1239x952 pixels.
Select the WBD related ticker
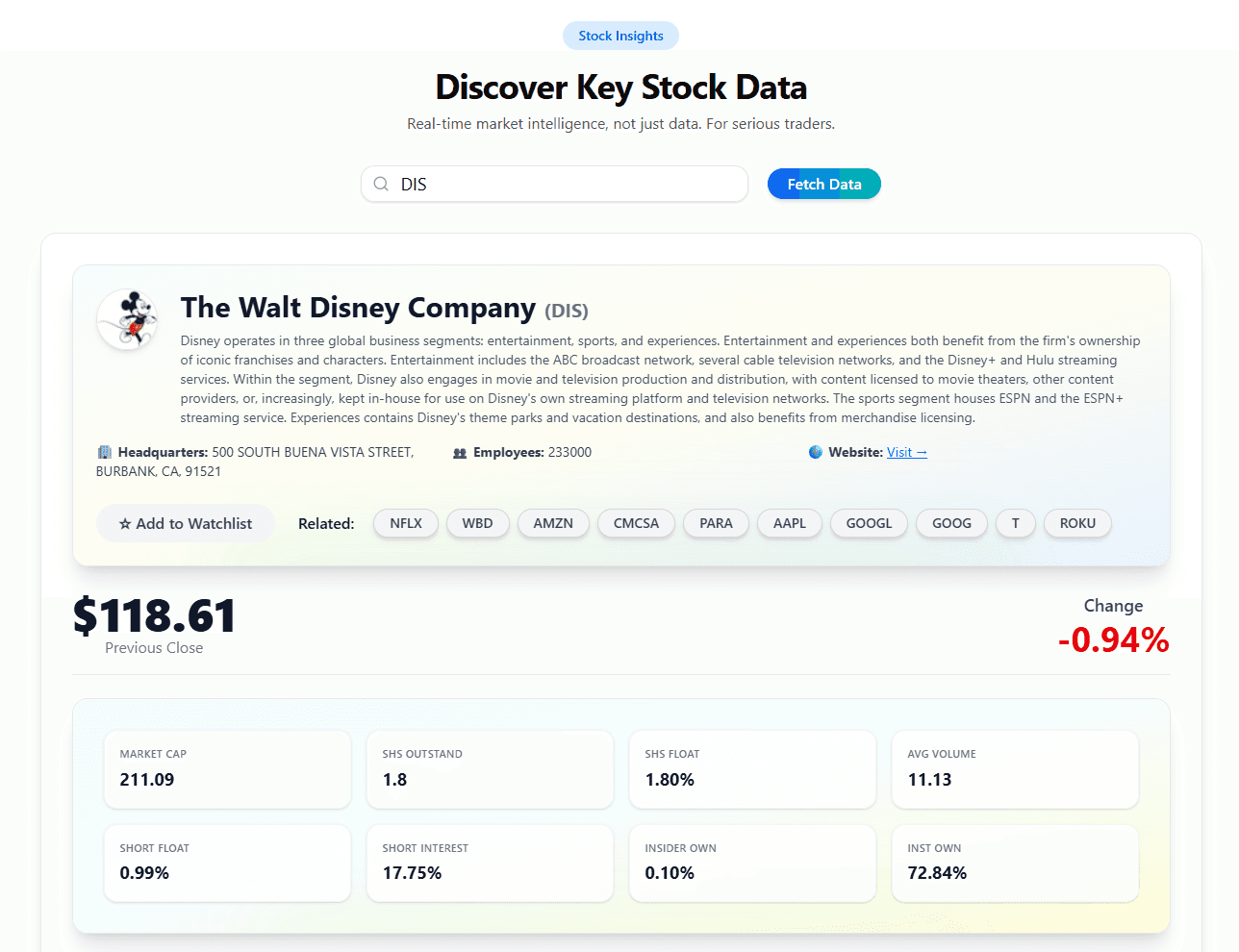pos(477,523)
